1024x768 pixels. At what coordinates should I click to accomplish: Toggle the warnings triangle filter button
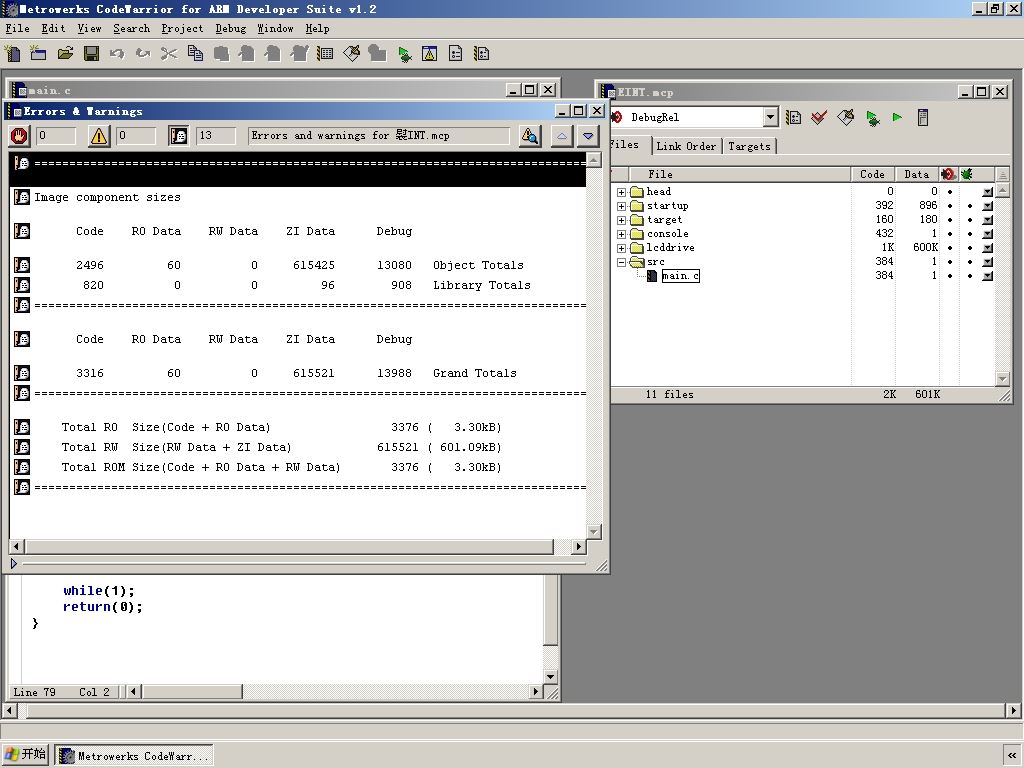coord(99,136)
